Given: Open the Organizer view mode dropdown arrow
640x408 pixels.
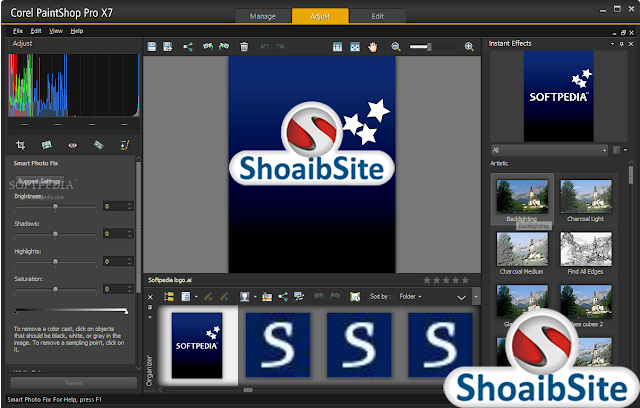Looking at the screenshot, I should (x=196, y=297).
